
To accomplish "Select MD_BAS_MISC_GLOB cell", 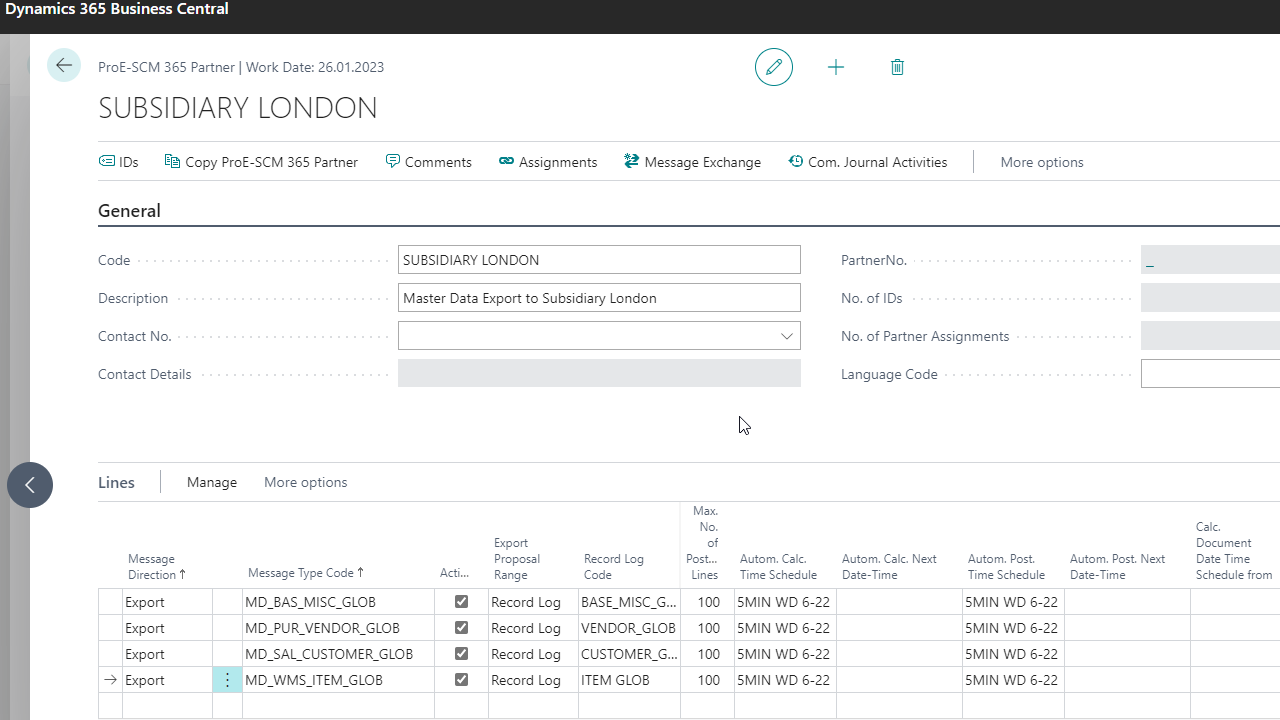I will tap(338, 602).
